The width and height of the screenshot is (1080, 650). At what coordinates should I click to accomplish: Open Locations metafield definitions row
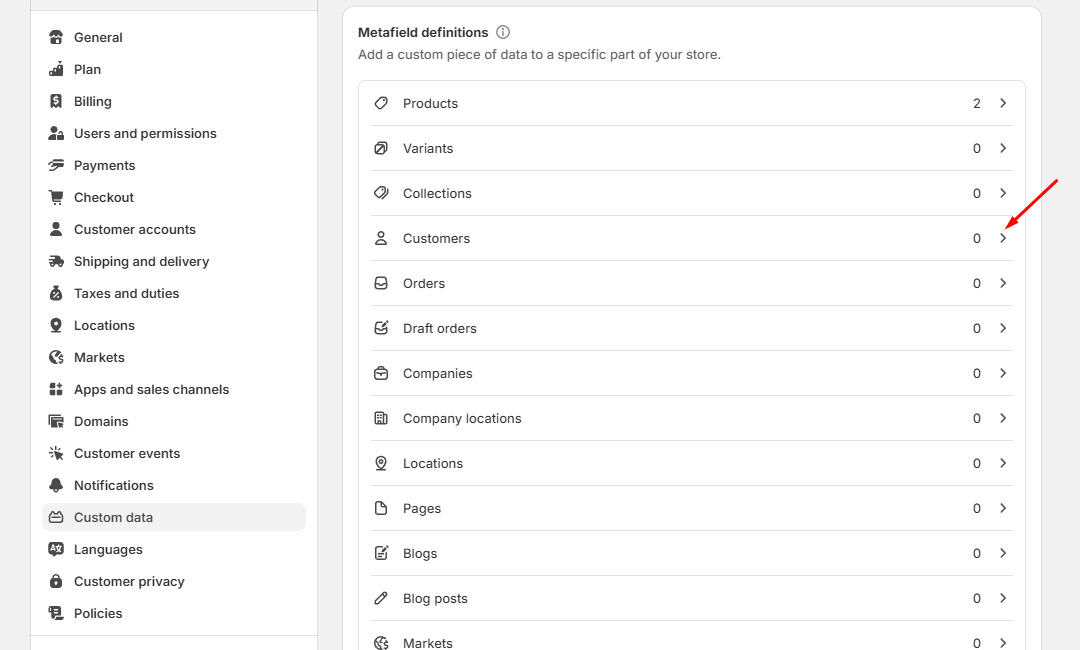[433, 463]
